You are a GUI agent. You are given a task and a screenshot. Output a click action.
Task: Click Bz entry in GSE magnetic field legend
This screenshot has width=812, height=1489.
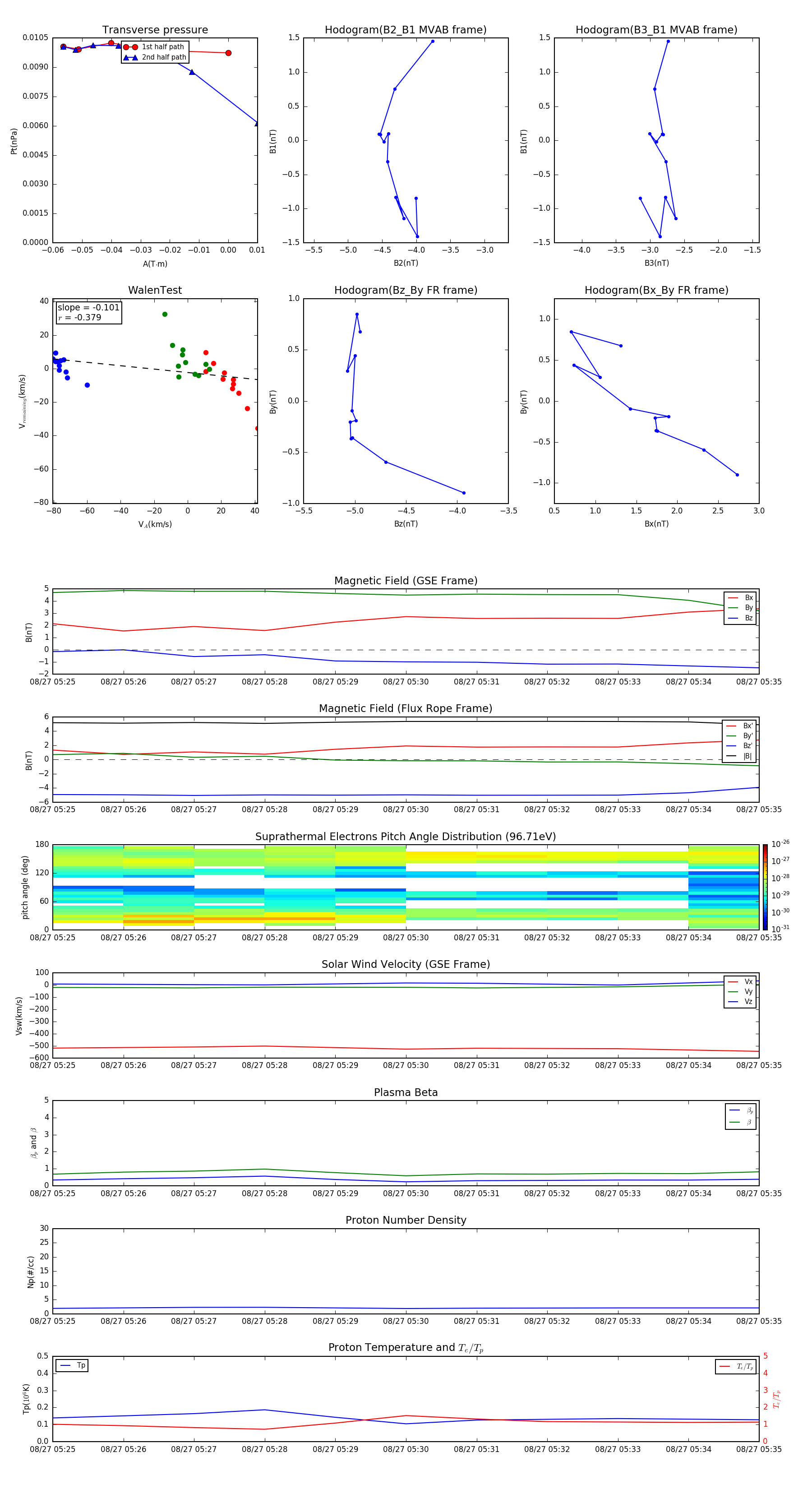[x=741, y=618]
